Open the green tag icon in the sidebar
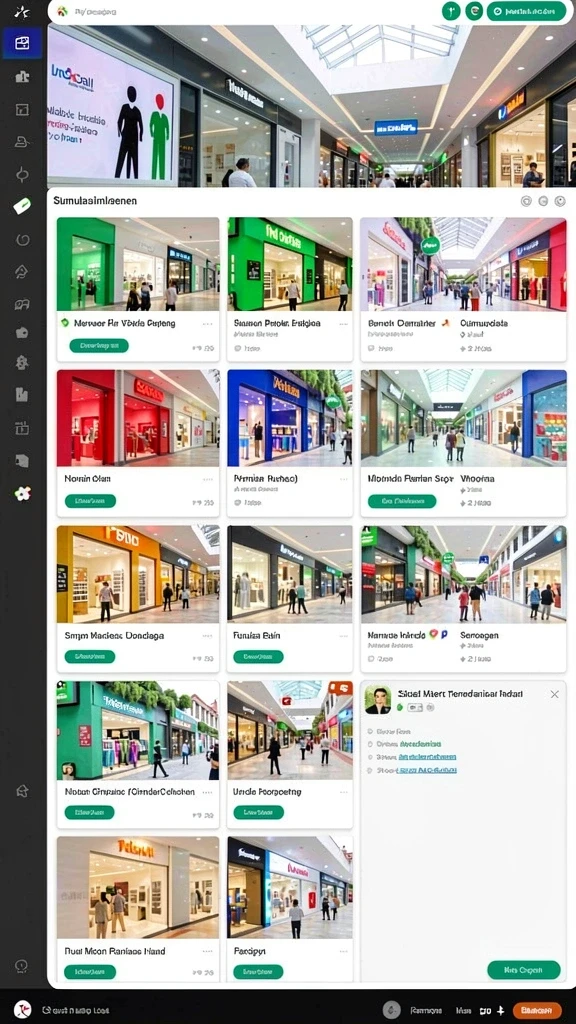The height and width of the screenshot is (1024, 576). click(22, 206)
